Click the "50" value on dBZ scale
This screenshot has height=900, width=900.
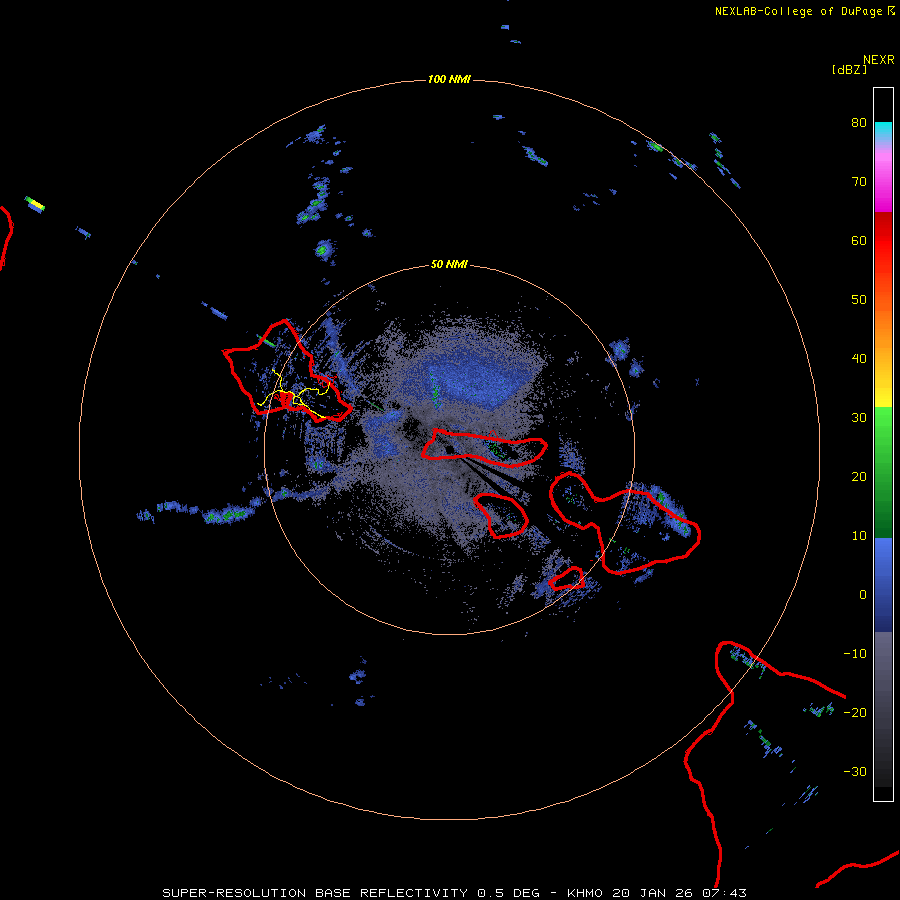(859, 300)
